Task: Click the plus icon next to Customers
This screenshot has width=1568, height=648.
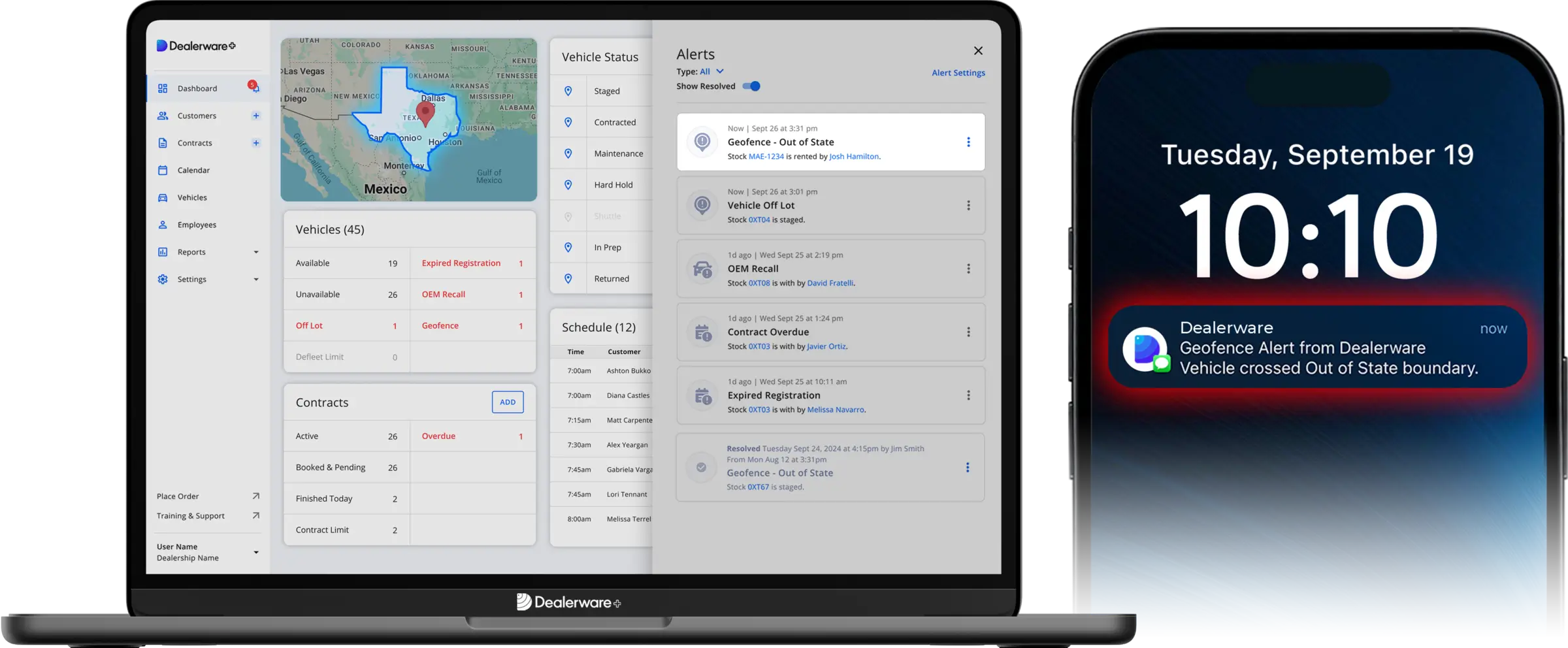Action: click(256, 116)
